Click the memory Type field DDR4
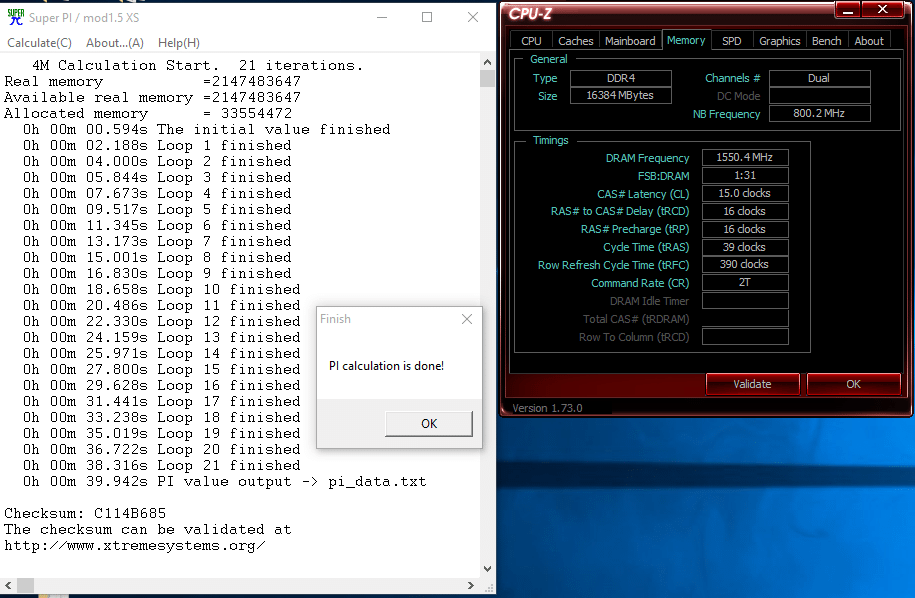 (620, 78)
